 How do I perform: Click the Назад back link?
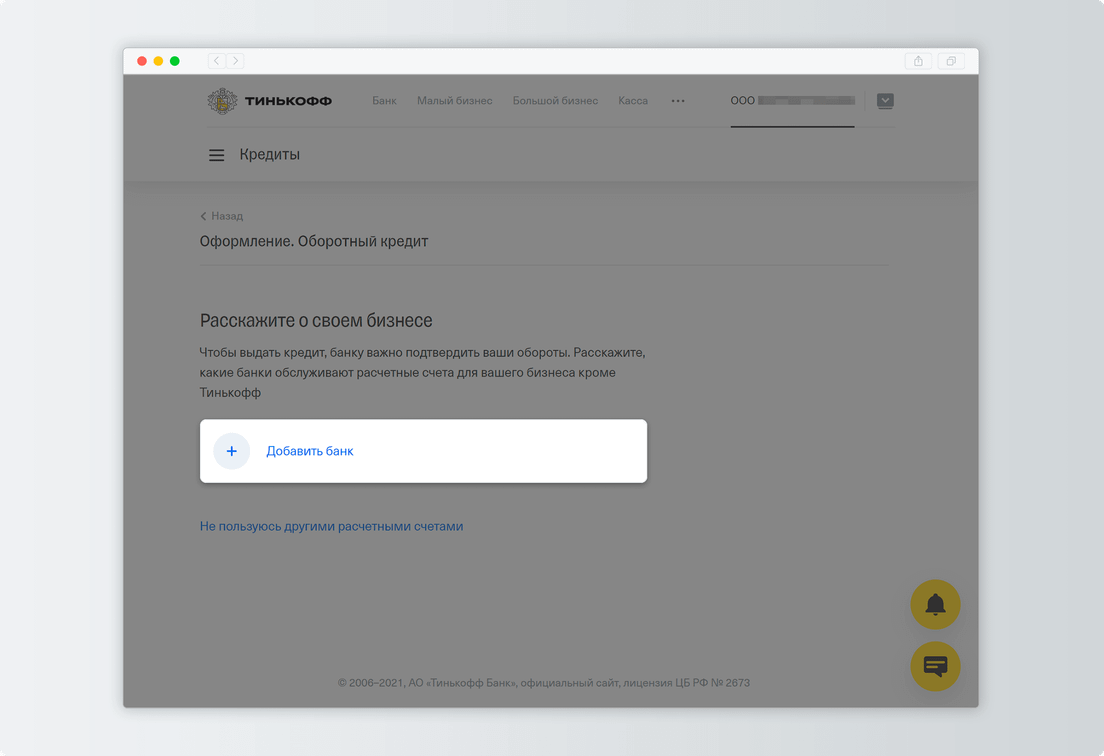coord(222,216)
